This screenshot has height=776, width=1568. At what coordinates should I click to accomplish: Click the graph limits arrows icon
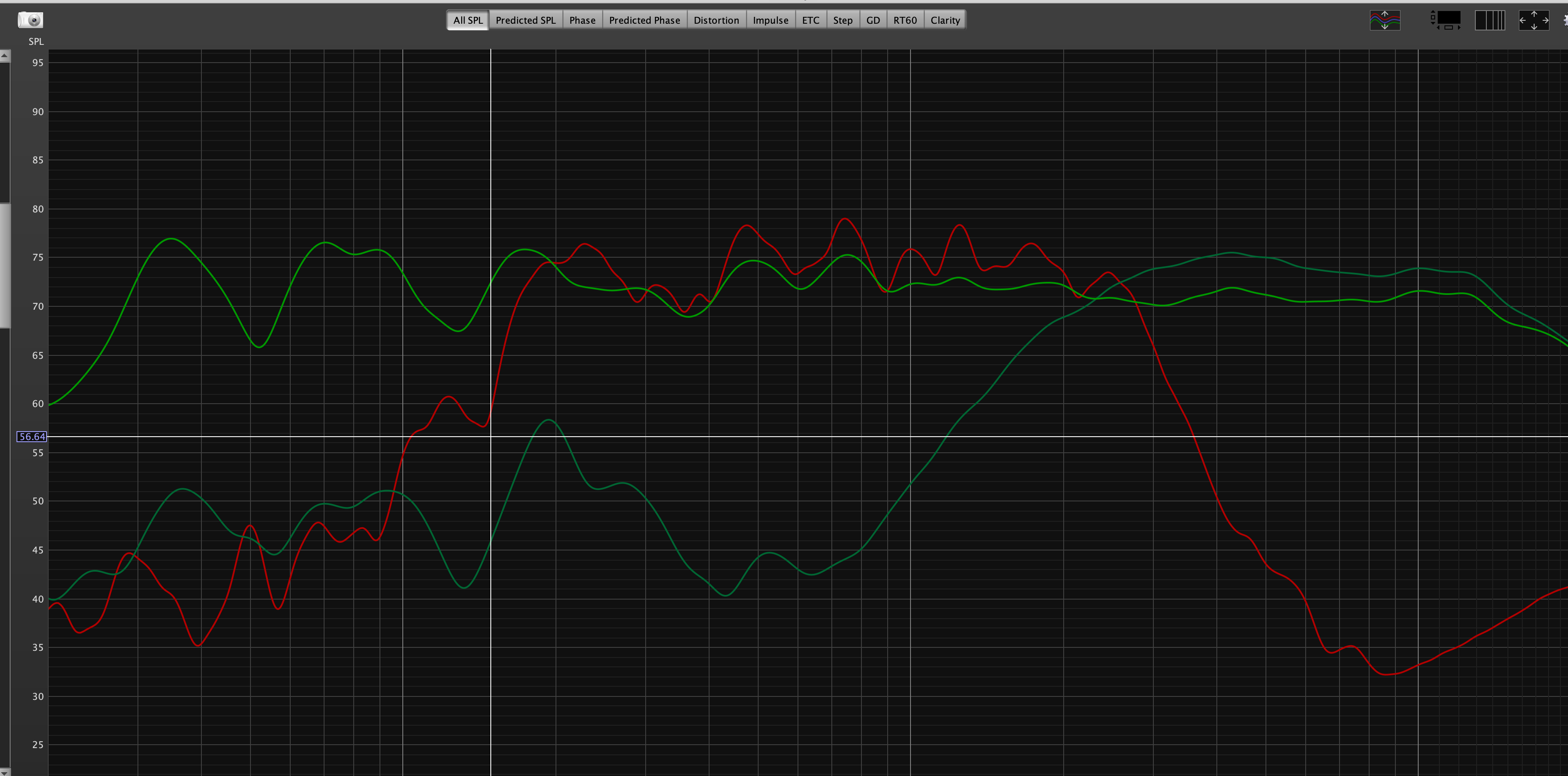click(x=1533, y=20)
